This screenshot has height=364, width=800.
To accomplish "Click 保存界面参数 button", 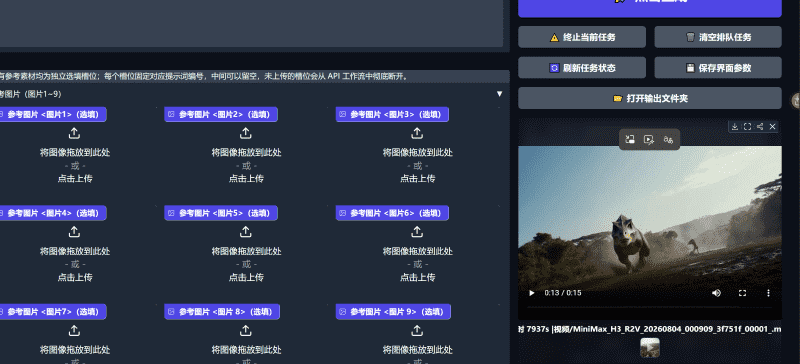I will (718, 68).
